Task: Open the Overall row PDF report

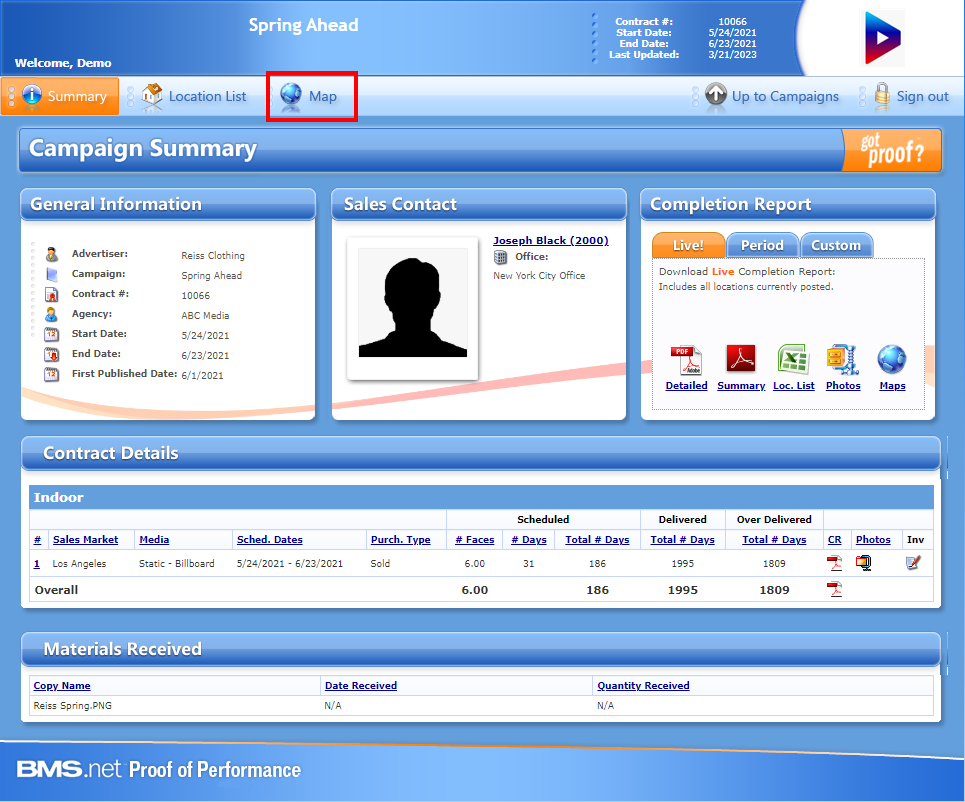Action: pyautogui.click(x=834, y=590)
